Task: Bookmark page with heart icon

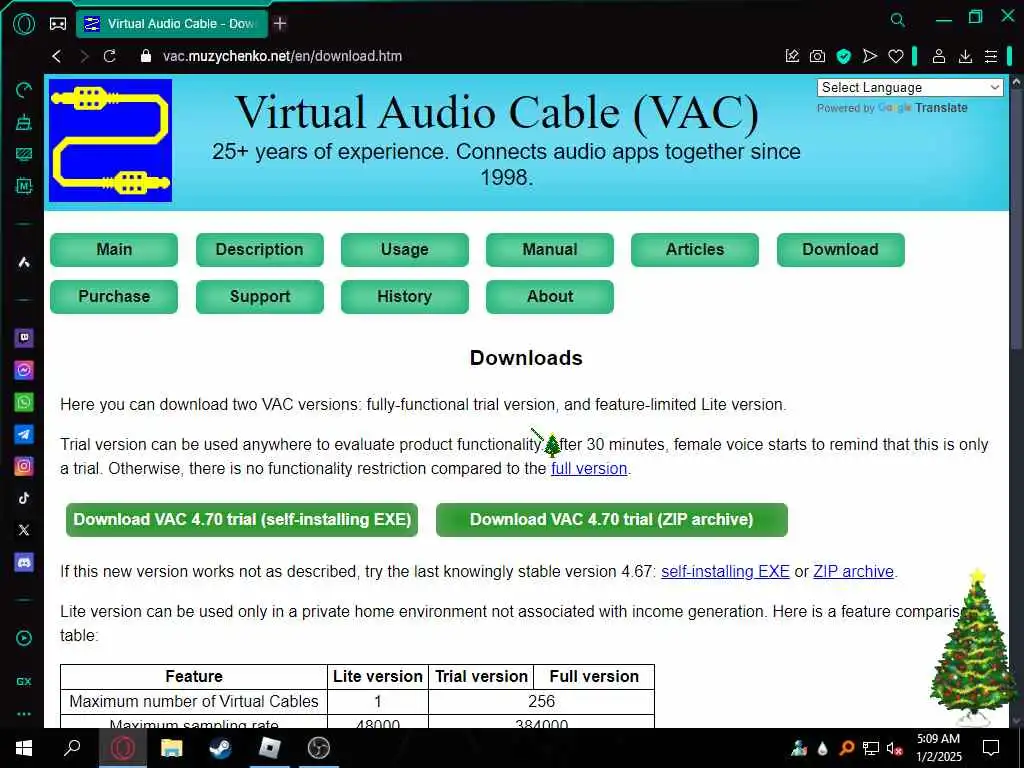Action: [x=896, y=56]
